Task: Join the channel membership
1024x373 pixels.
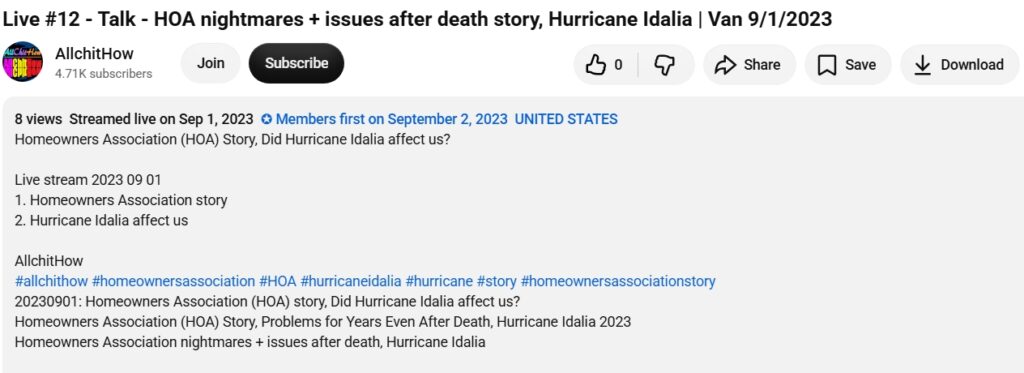Action: (x=210, y=63)
